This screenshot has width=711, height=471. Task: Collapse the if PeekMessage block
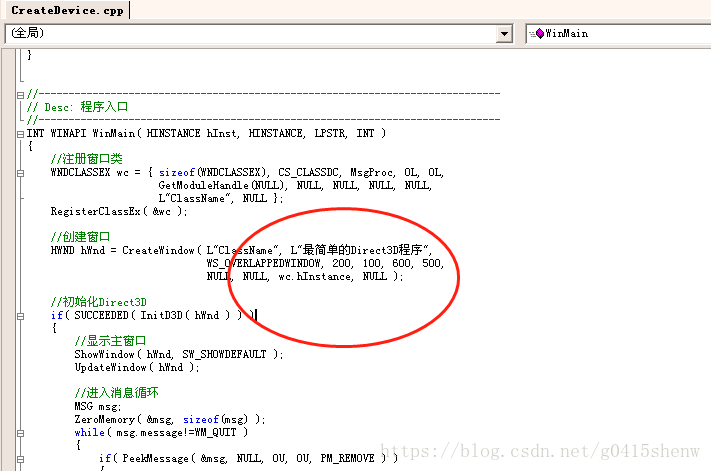(20, 459)
